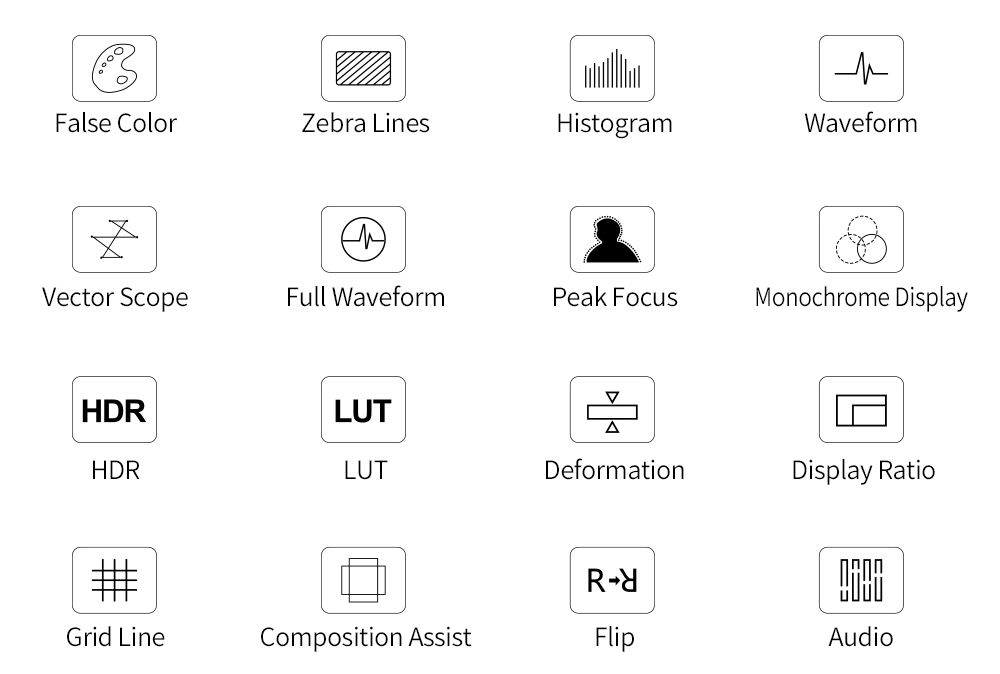
Task: Click the Peak Focus silhouette icon
Action: click(612, 239)
